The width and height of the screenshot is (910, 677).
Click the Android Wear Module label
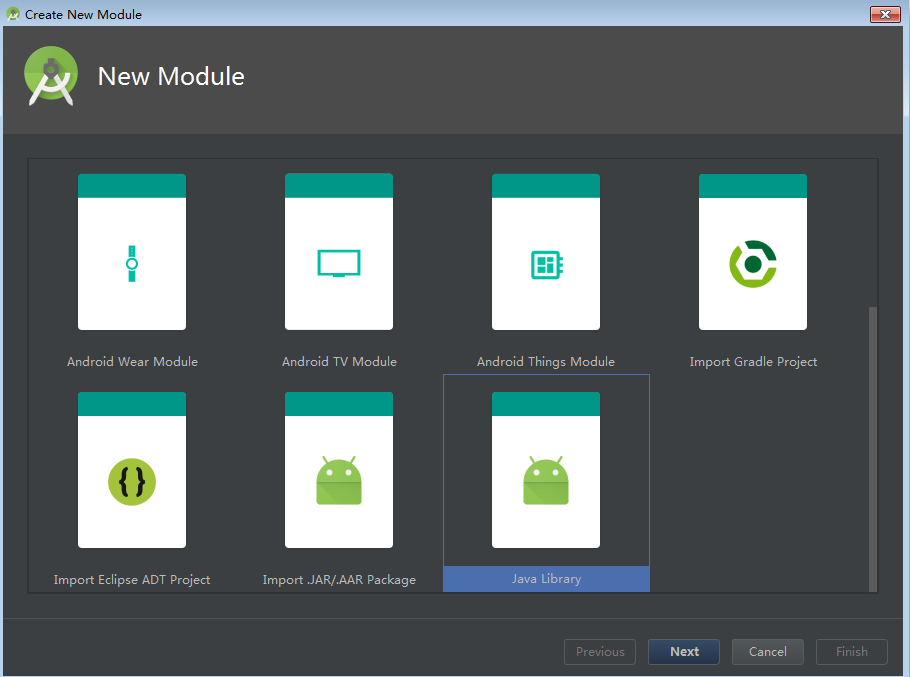132,361
